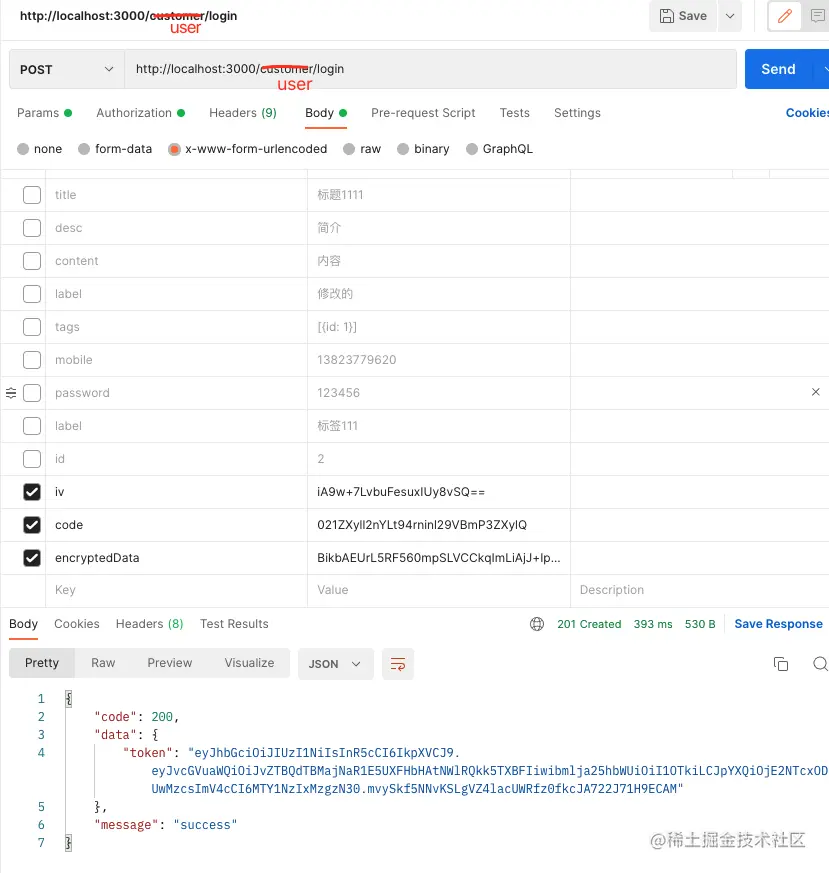
Task: Click the mobile value 13823779620
Action: 357,360
